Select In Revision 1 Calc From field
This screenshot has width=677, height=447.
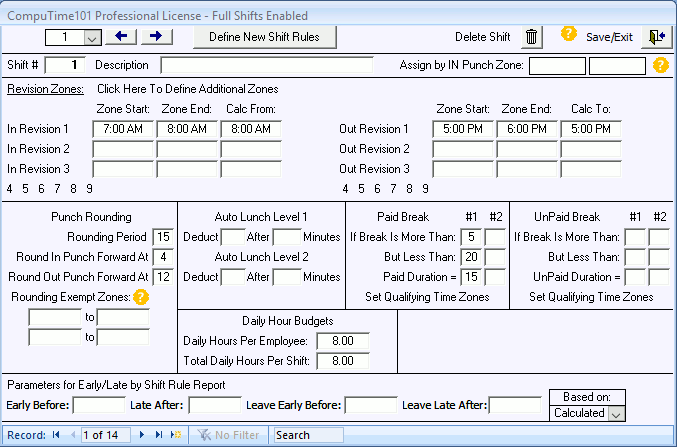(x=251, y=129)
